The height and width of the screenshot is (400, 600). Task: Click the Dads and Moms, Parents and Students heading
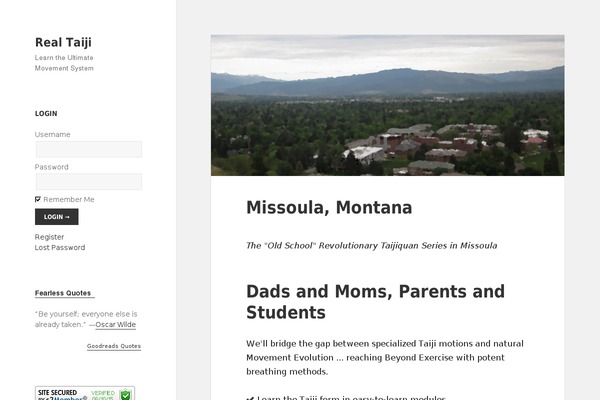tap(375, 302)
